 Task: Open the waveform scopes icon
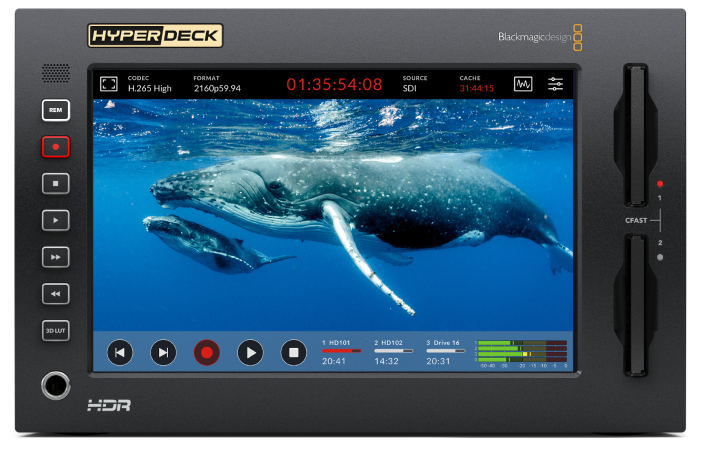click(523, 84)
